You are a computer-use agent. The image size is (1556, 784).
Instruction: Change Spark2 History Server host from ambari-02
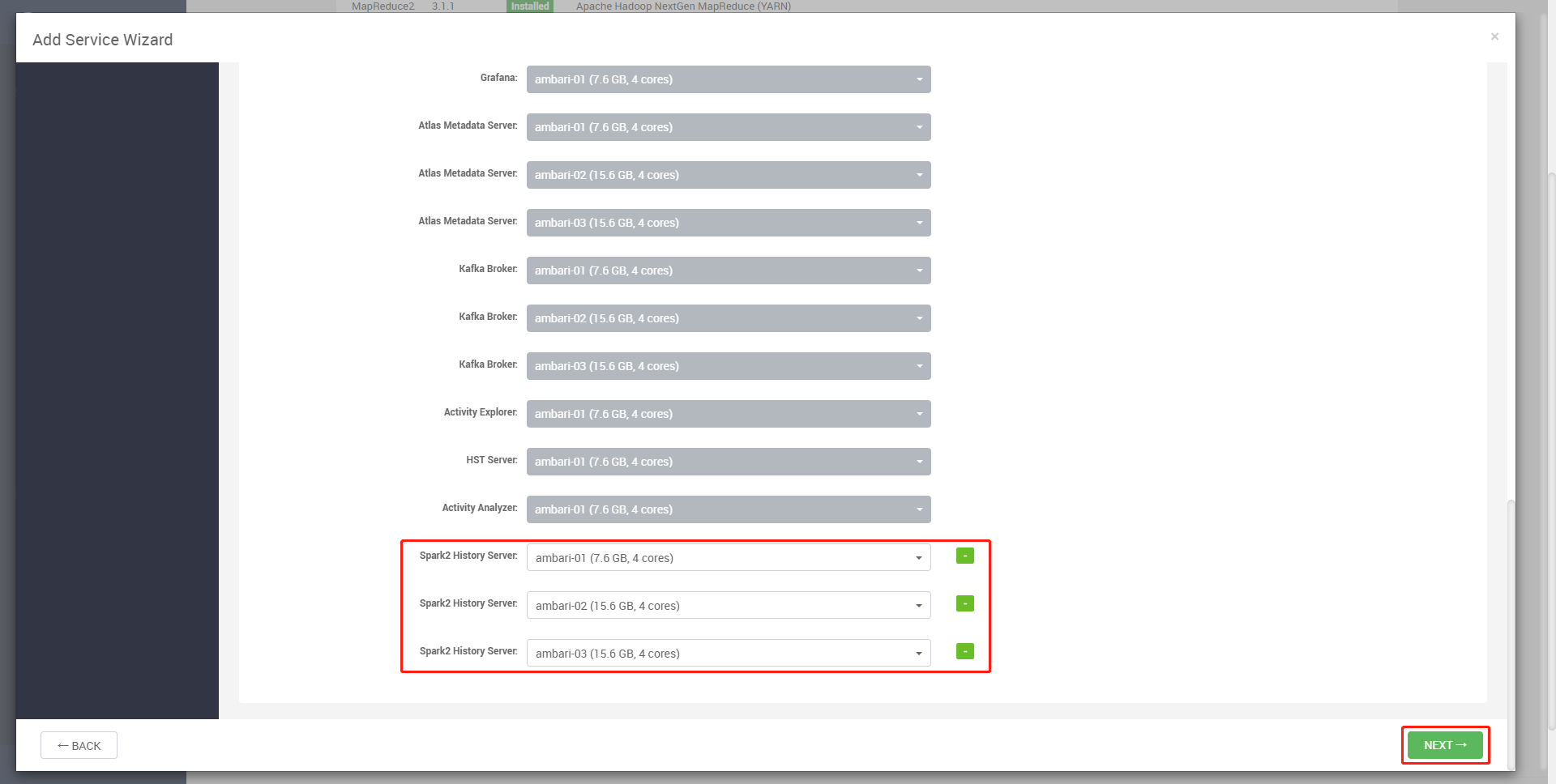coord(729,605)
